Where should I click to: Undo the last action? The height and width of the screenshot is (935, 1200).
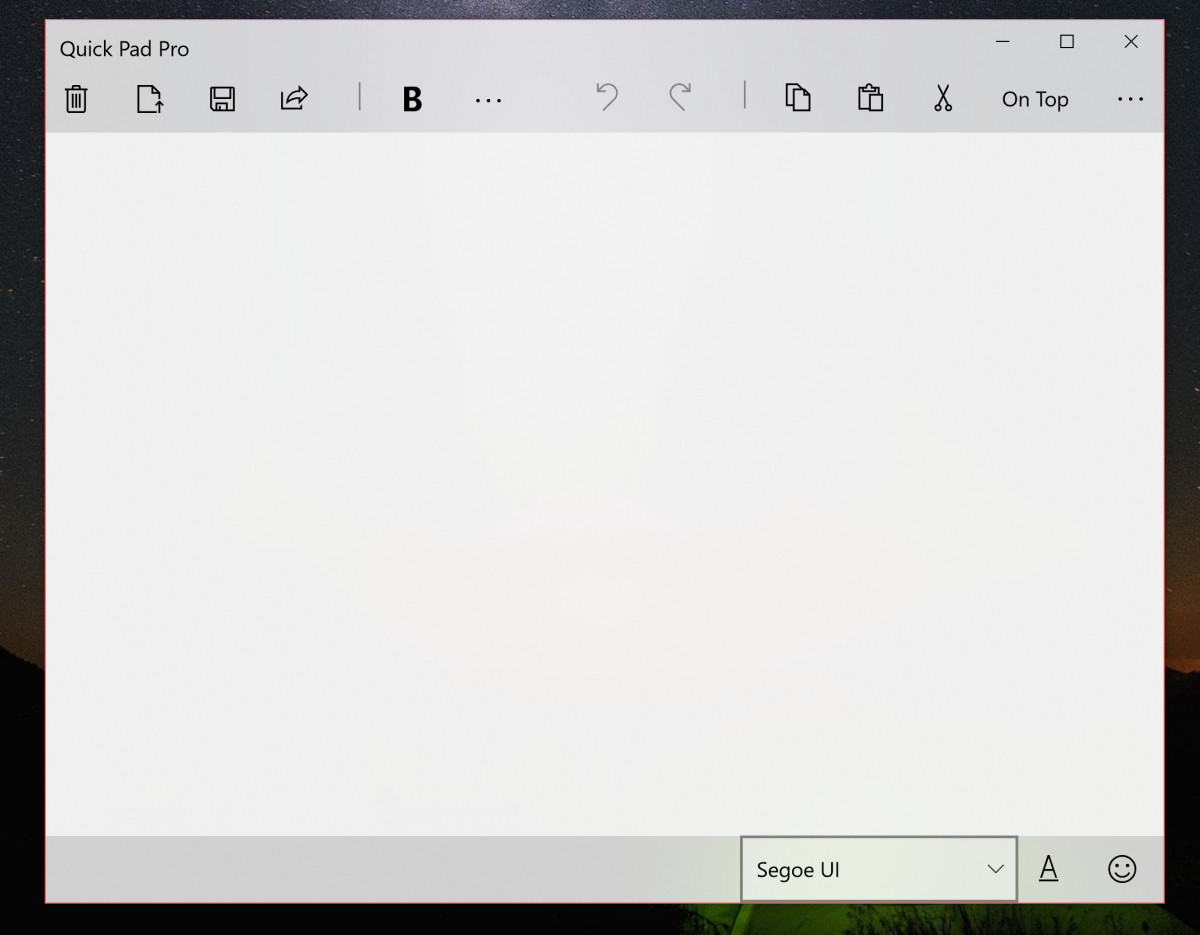click(607, 97)
